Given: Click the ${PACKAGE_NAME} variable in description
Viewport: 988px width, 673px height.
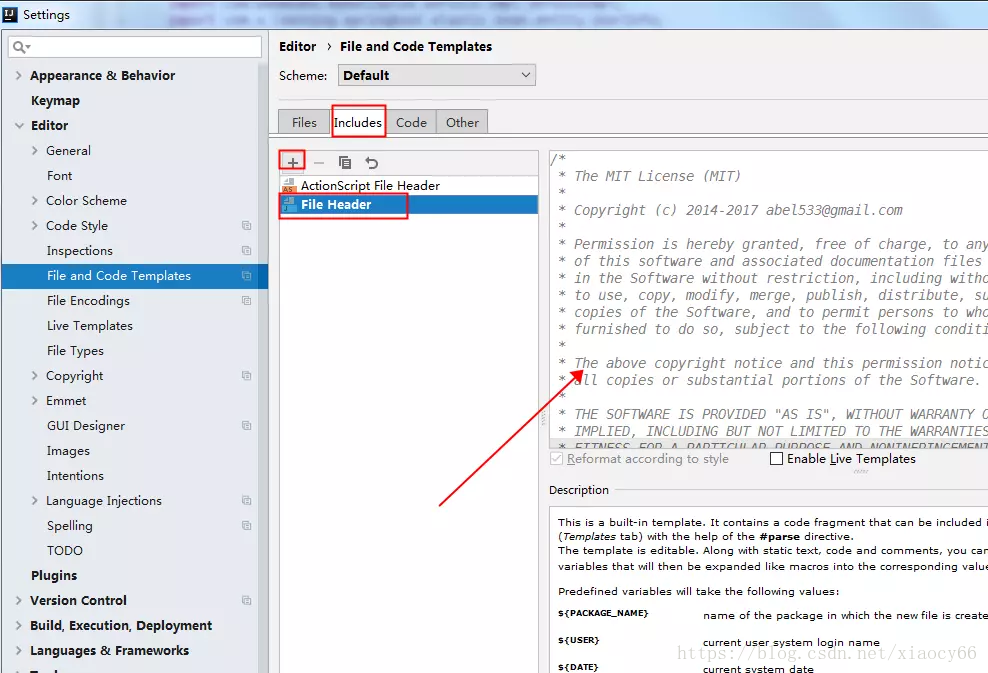Looking at the screenshot, I should point(603,613).
